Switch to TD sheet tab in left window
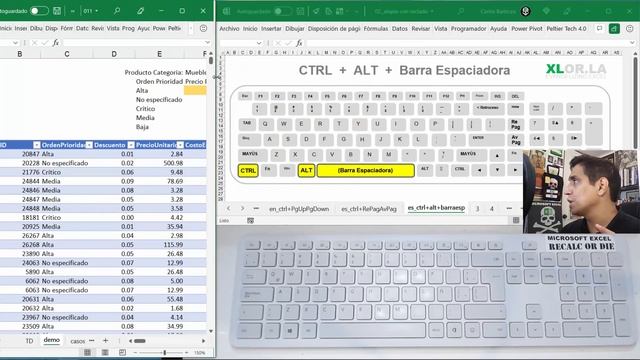 (29, 341)
